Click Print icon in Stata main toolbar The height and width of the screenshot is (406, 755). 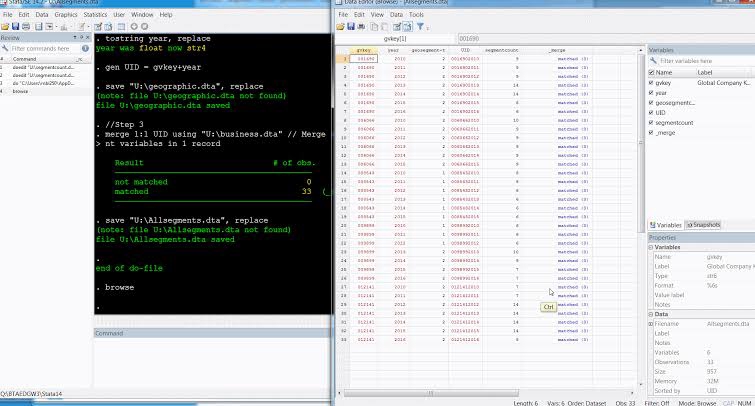tap(26, 26)
